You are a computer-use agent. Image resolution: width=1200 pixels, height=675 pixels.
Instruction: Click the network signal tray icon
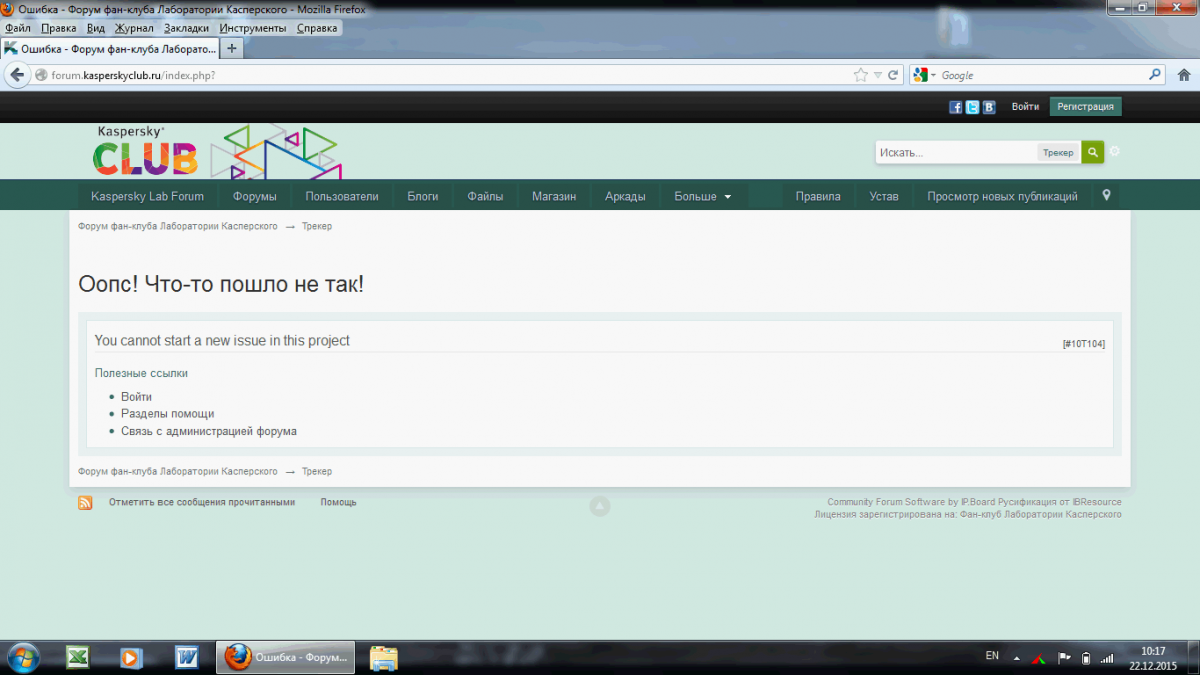coord(1107,658)
